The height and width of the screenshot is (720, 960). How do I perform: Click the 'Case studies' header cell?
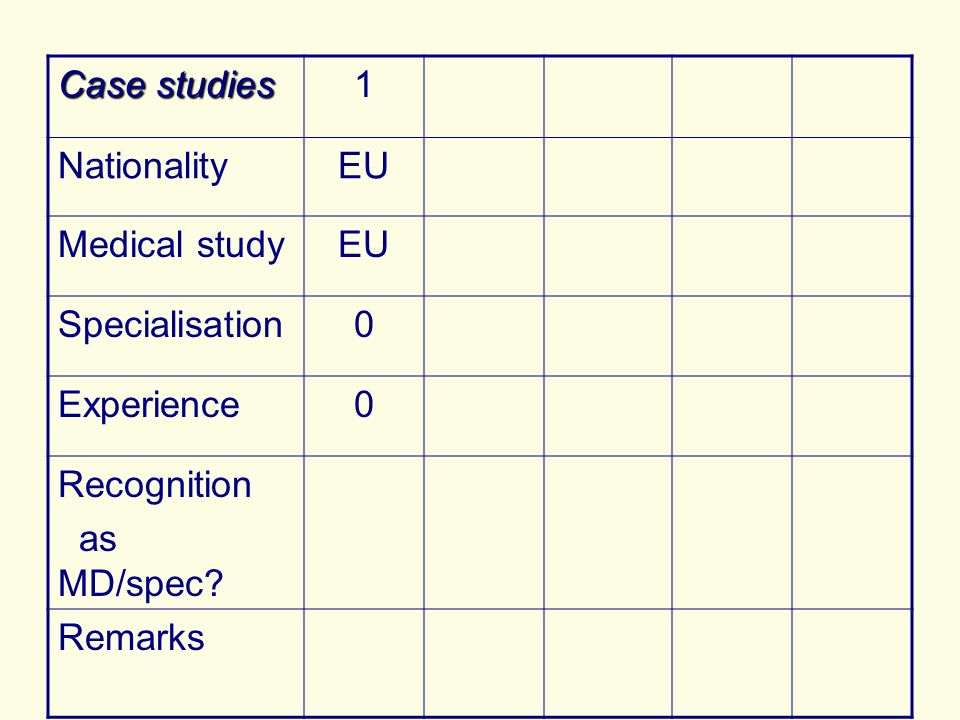176,97
